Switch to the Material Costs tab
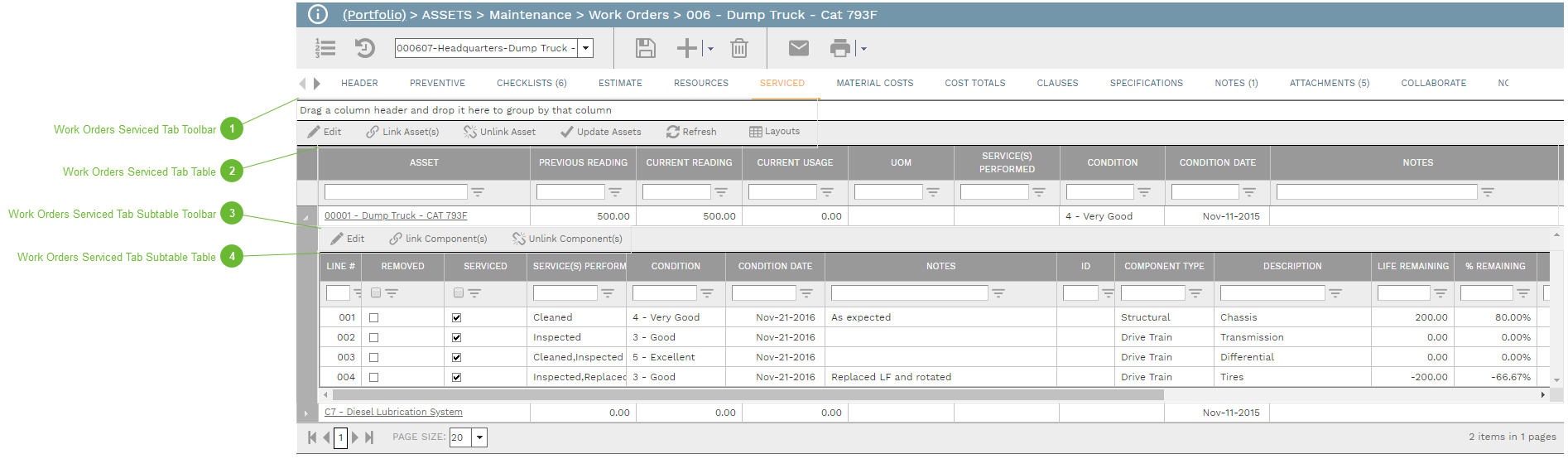 (x=874, y=83)
